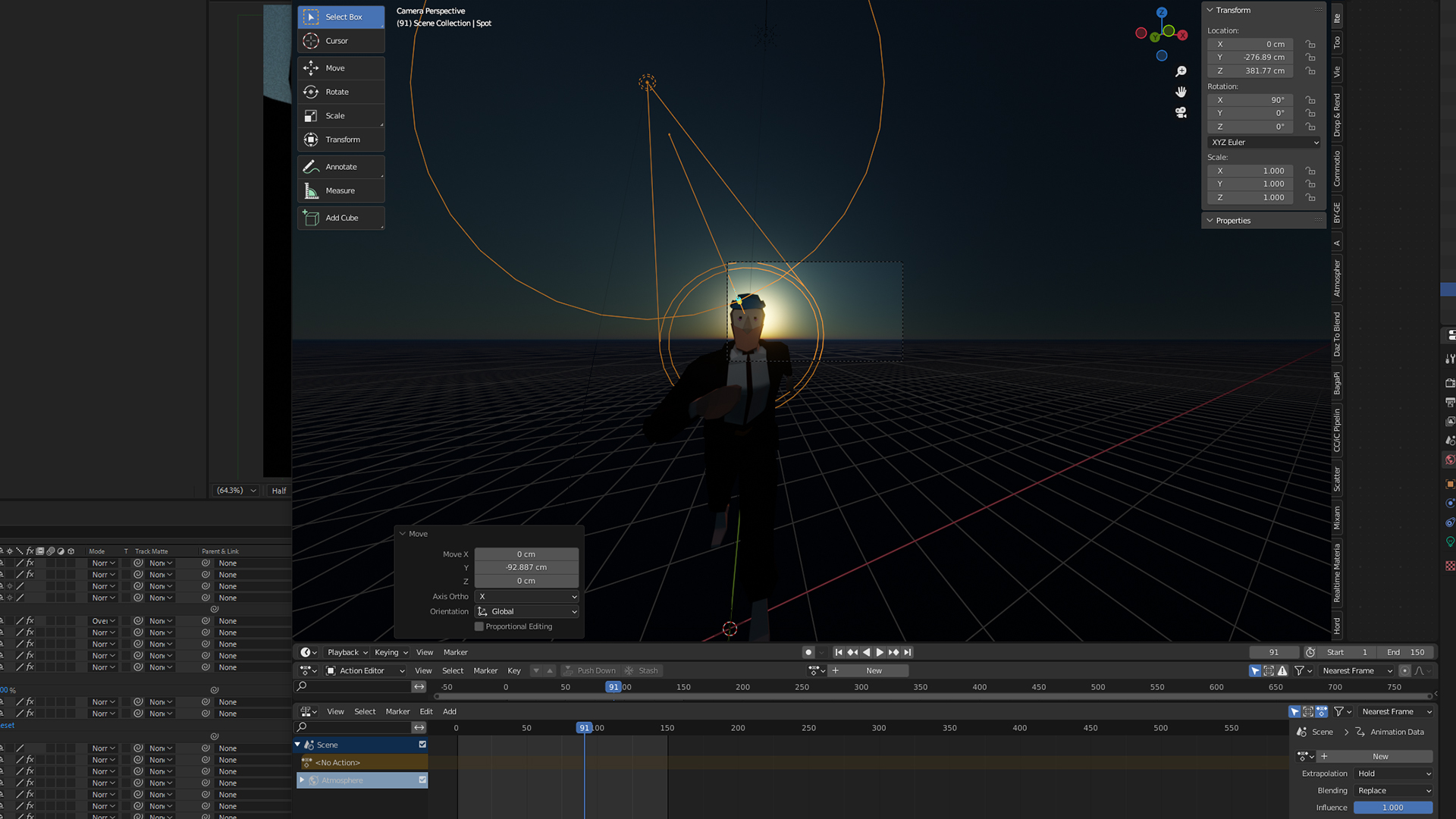
Task: Enable Proportional Editing checkbox
Action: coord(479,626)
